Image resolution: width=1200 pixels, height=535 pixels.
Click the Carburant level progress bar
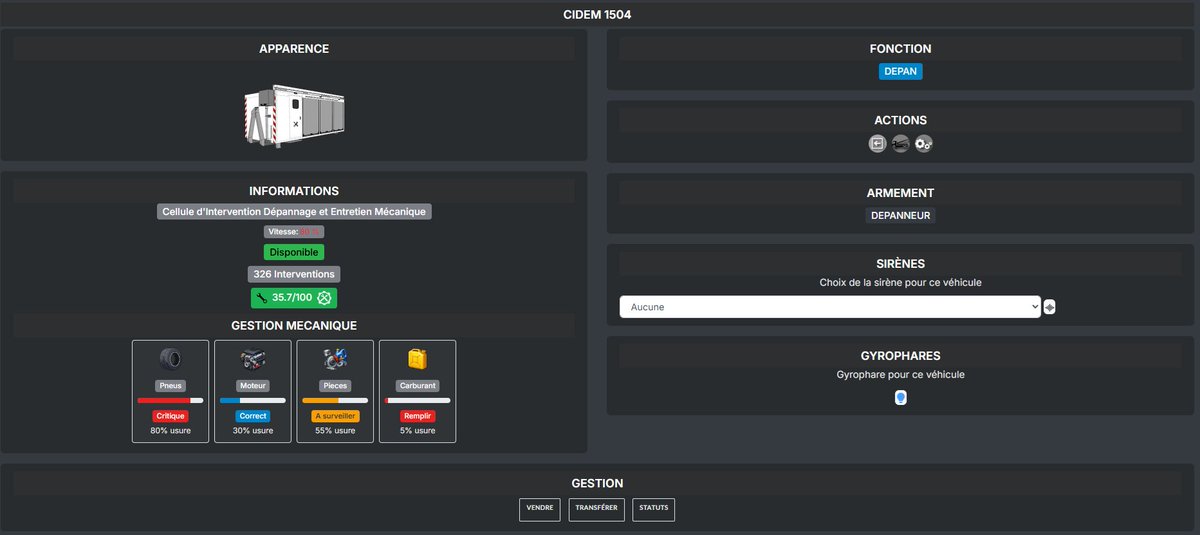click(x=417, y=401)
